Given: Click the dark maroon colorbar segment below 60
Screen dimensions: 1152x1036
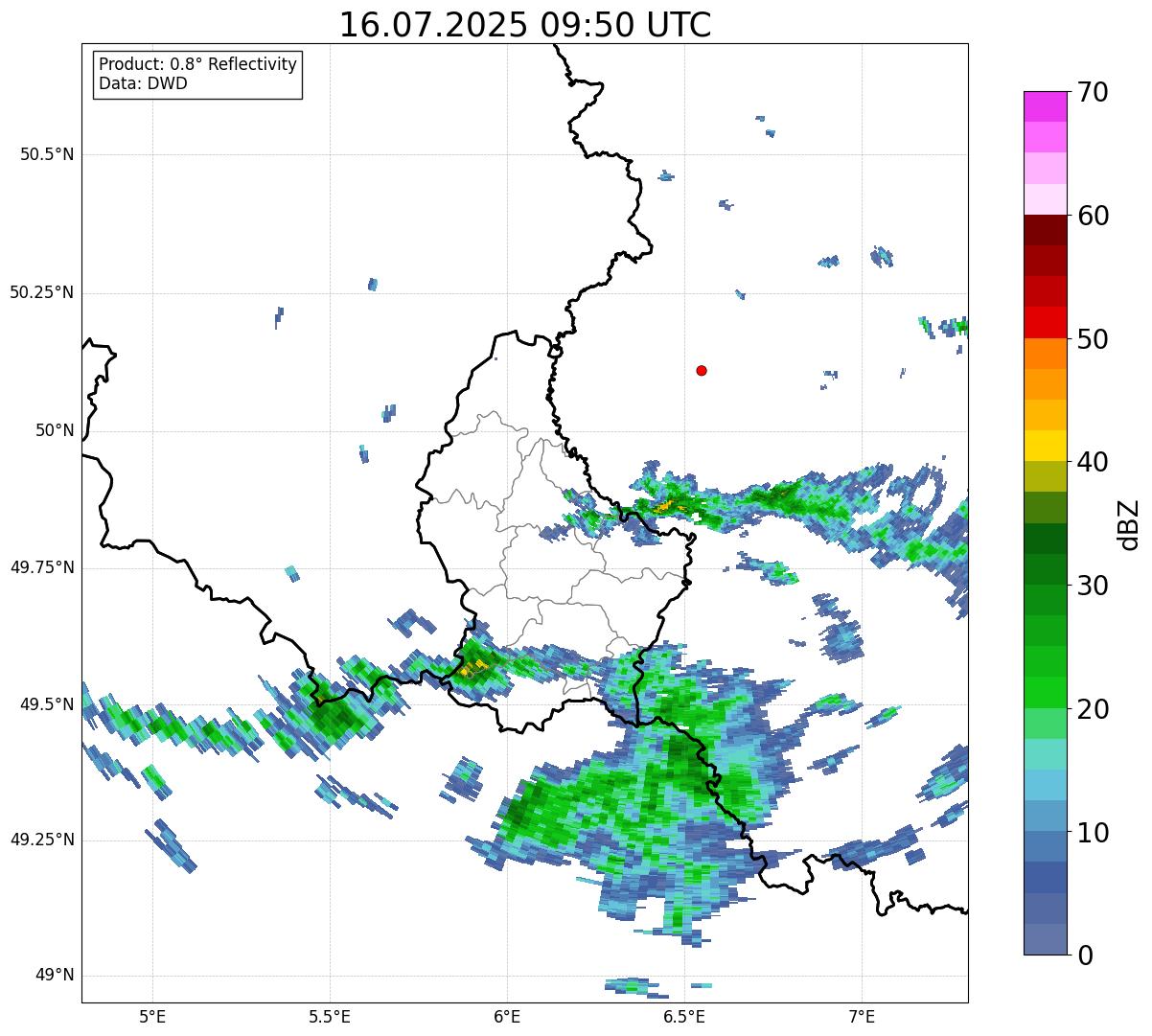Looking at the screenshot, I should pos(1045,230).
